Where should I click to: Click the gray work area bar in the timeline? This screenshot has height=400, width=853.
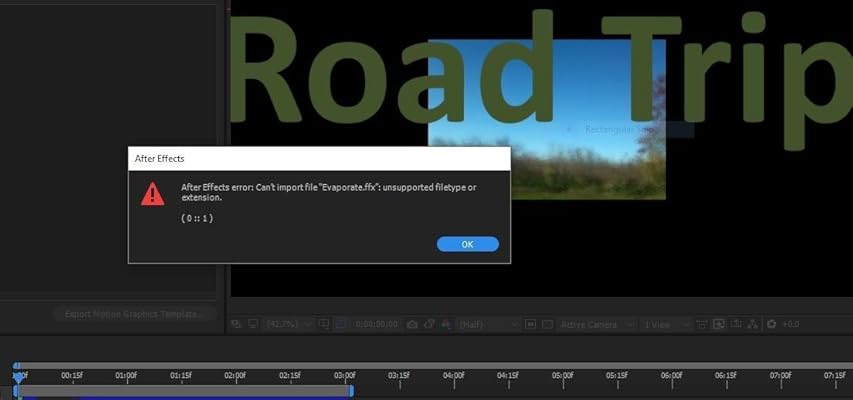click(184, 391)
